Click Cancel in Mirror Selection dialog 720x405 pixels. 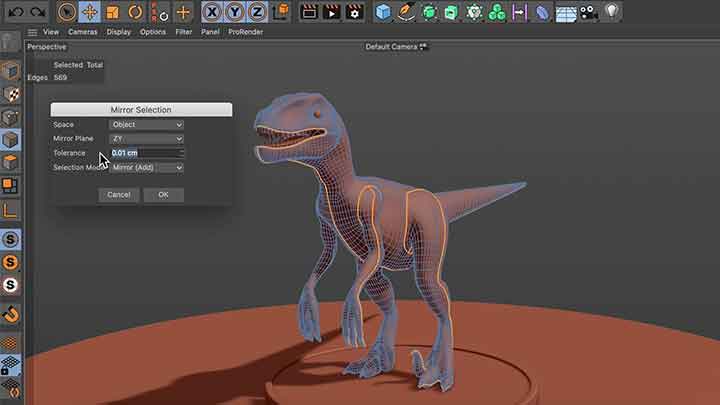tap(118, 195)
